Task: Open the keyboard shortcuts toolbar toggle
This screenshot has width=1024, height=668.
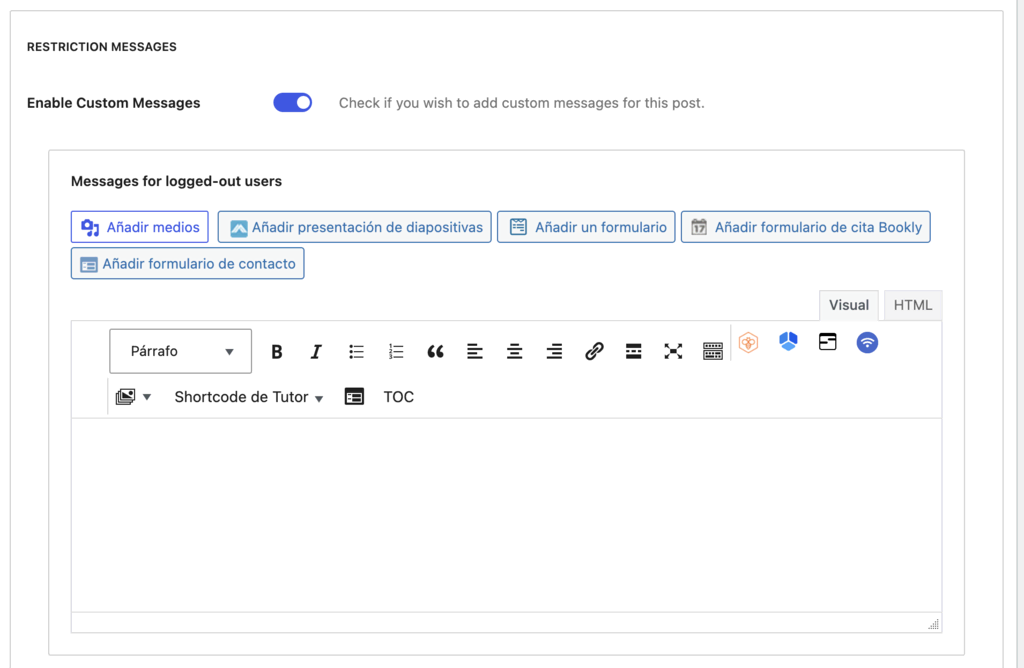Action: [x=713, y=351]
